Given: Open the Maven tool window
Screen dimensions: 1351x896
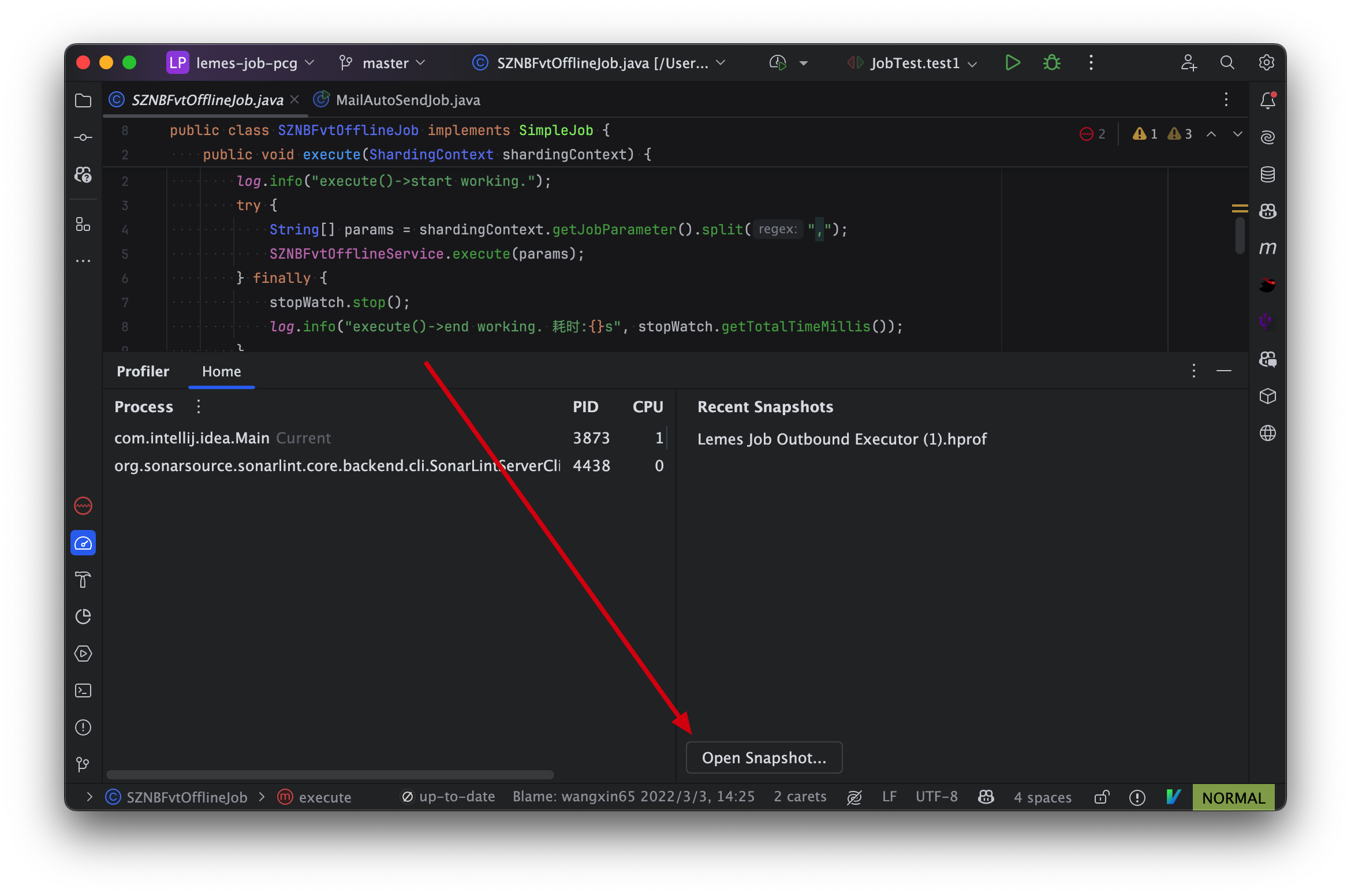Looking at the screenshot, I should point(1268,248).
